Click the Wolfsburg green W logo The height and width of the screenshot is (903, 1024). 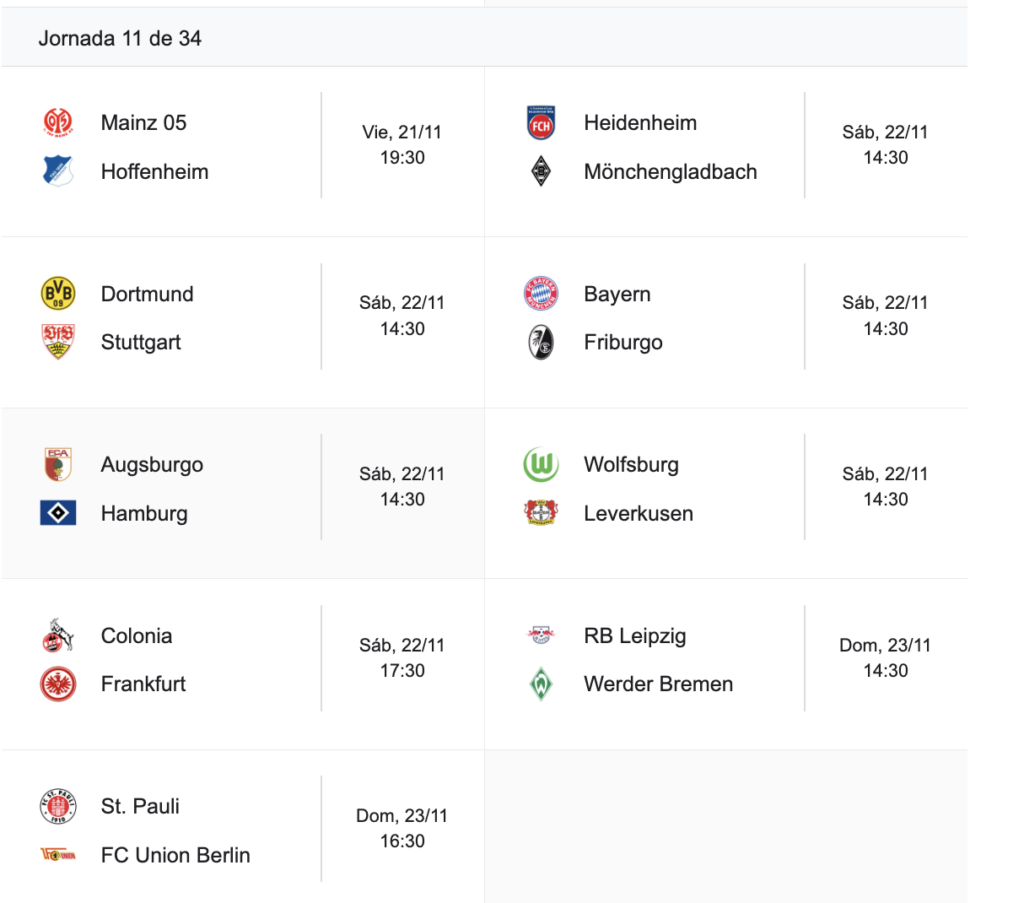point(541,465)
